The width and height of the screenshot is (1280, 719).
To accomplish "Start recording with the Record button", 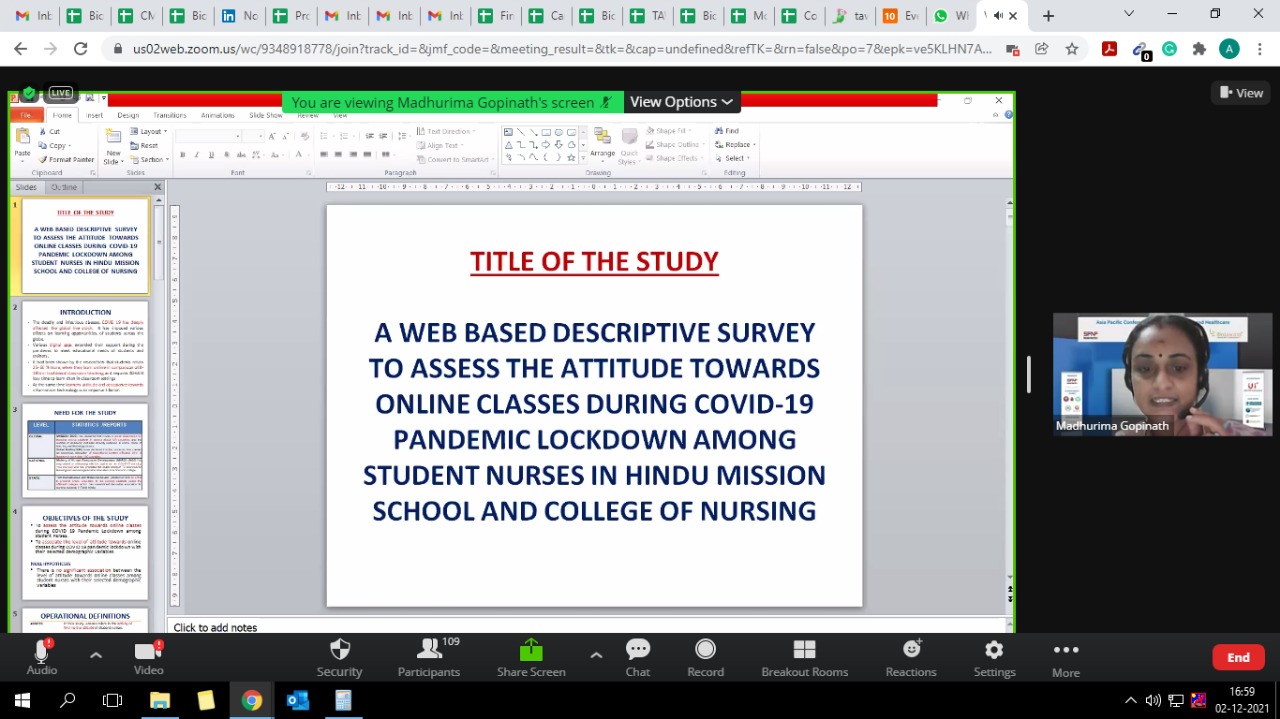I will (705, 657).
